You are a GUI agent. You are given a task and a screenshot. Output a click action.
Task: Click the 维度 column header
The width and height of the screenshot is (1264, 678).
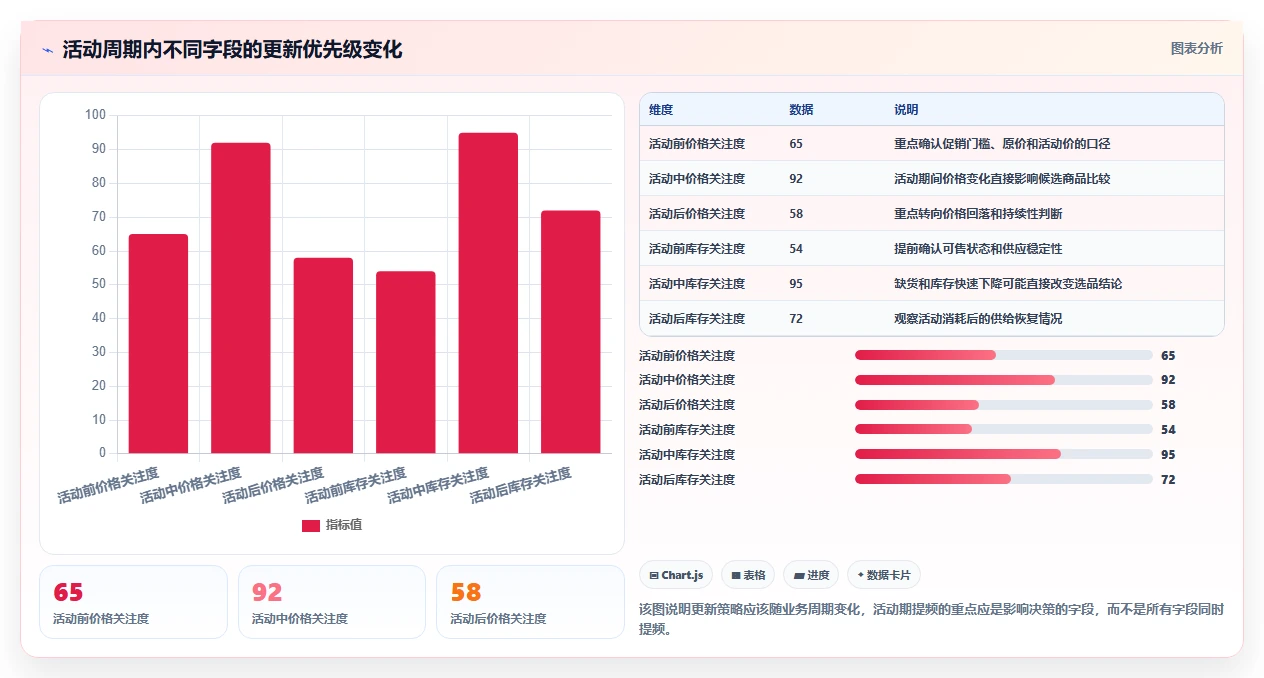coord(661,110)
